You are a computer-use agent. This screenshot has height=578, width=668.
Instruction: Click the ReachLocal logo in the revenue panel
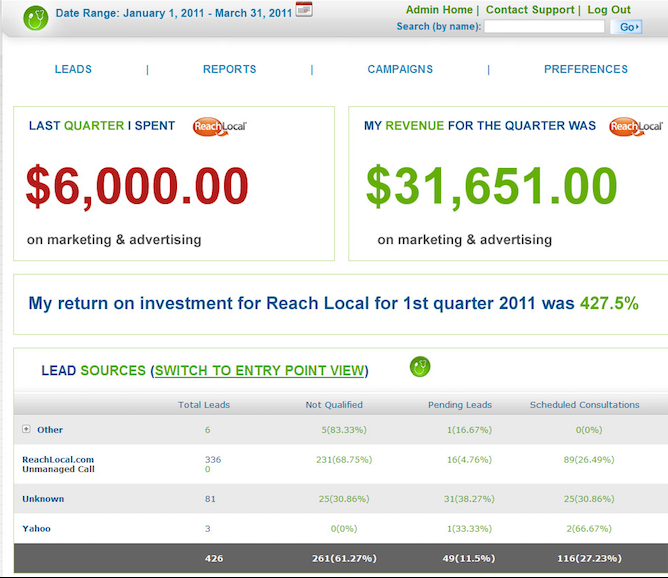coord(636,126)
